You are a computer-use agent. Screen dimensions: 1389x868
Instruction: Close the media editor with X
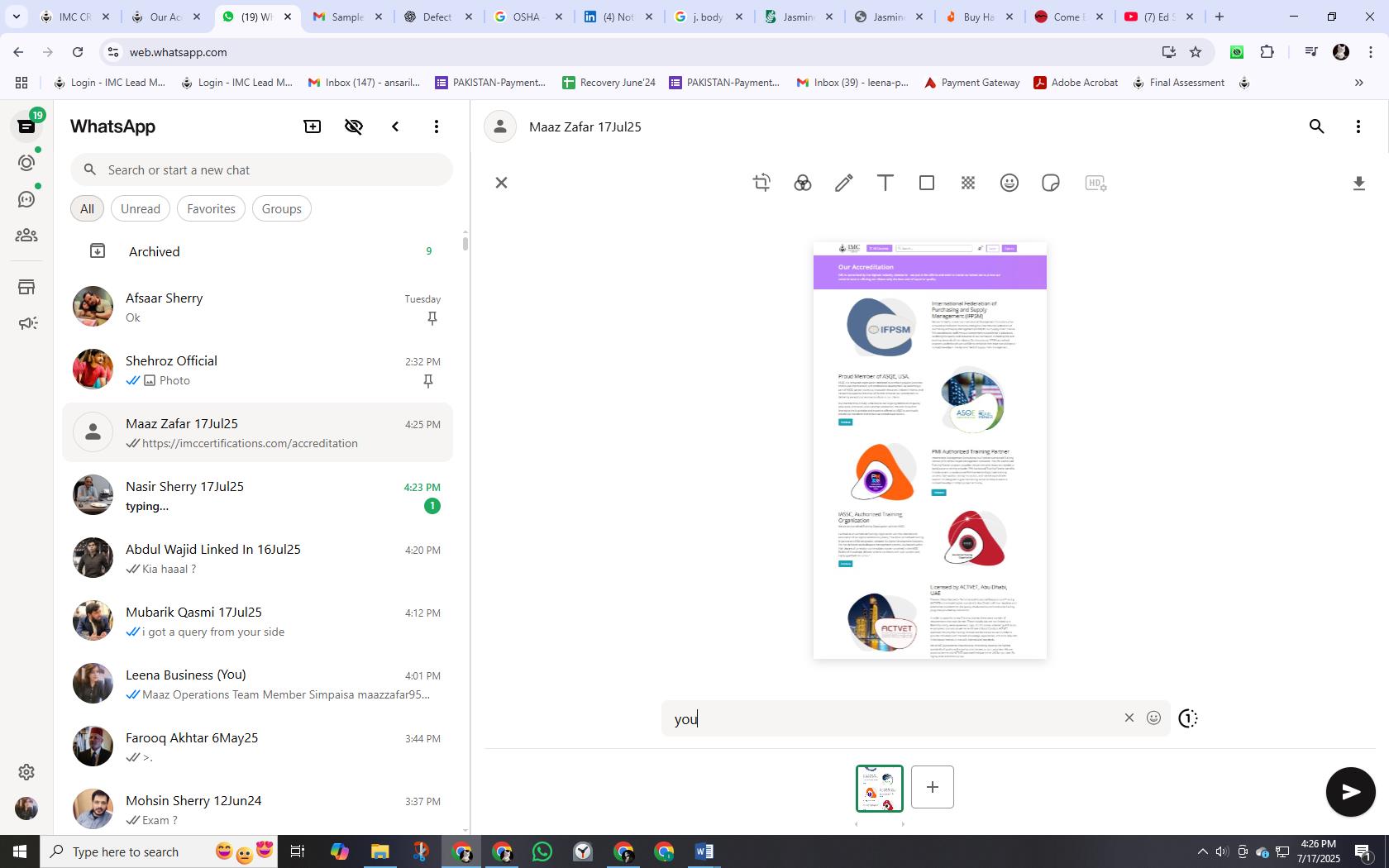[x=501, y=183]
